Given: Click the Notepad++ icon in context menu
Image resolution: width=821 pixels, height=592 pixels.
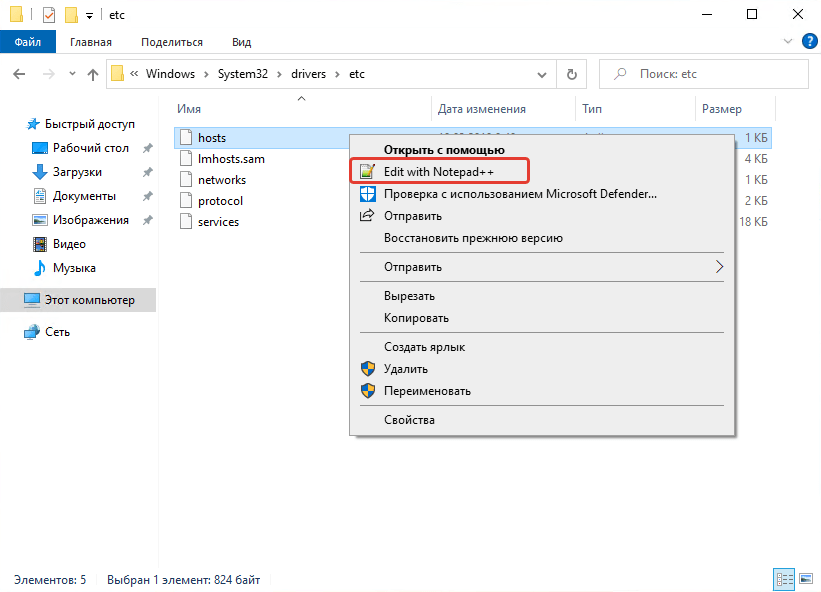Looking at the screenshot, I should point(367,171).
